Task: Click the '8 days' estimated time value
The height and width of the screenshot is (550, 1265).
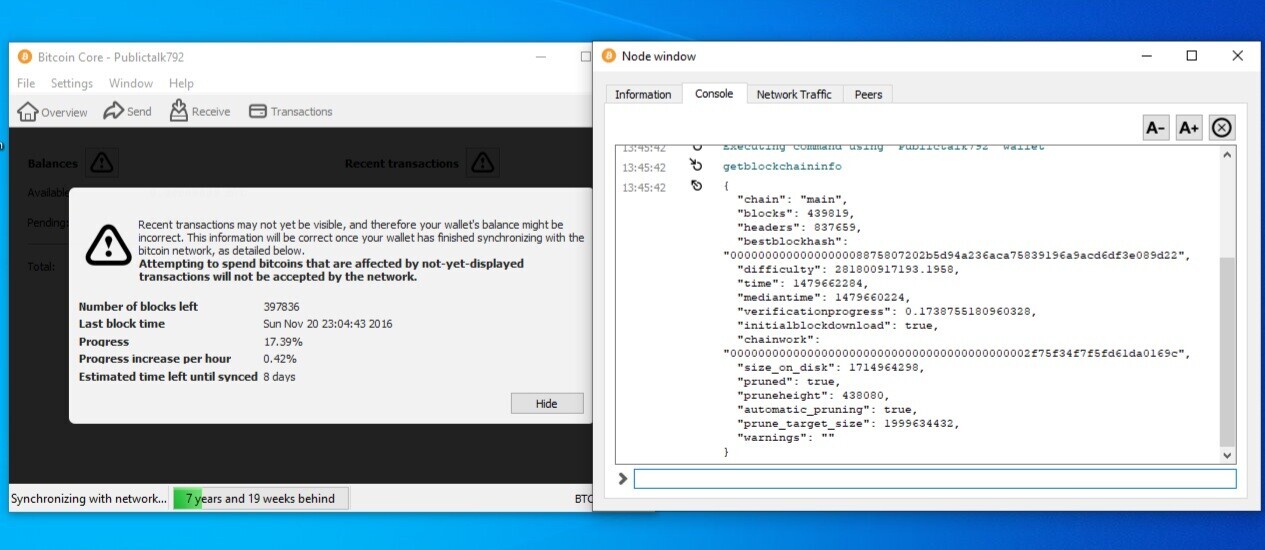Action: [279, 377]
